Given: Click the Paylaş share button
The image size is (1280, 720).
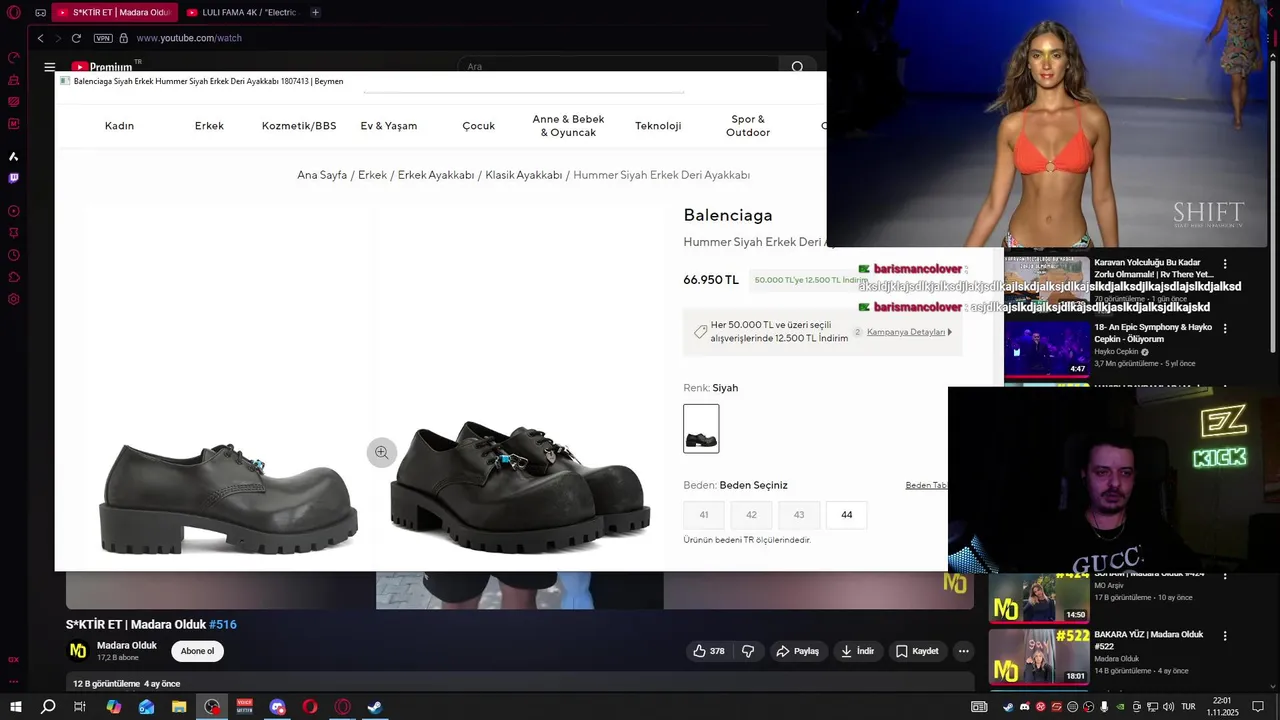Looking at the screenshot, I should coord(797,651).
